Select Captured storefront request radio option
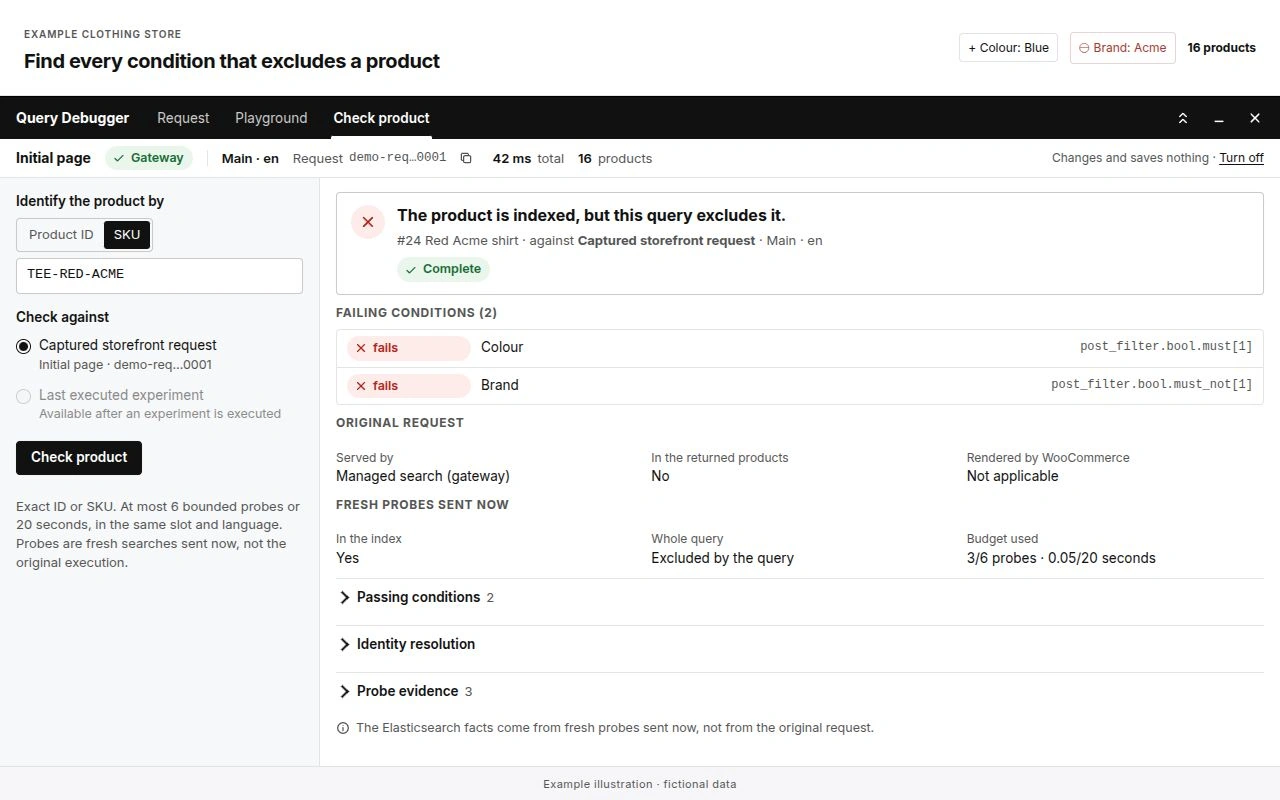1280x800 pixels. click(x=24, y=346)
